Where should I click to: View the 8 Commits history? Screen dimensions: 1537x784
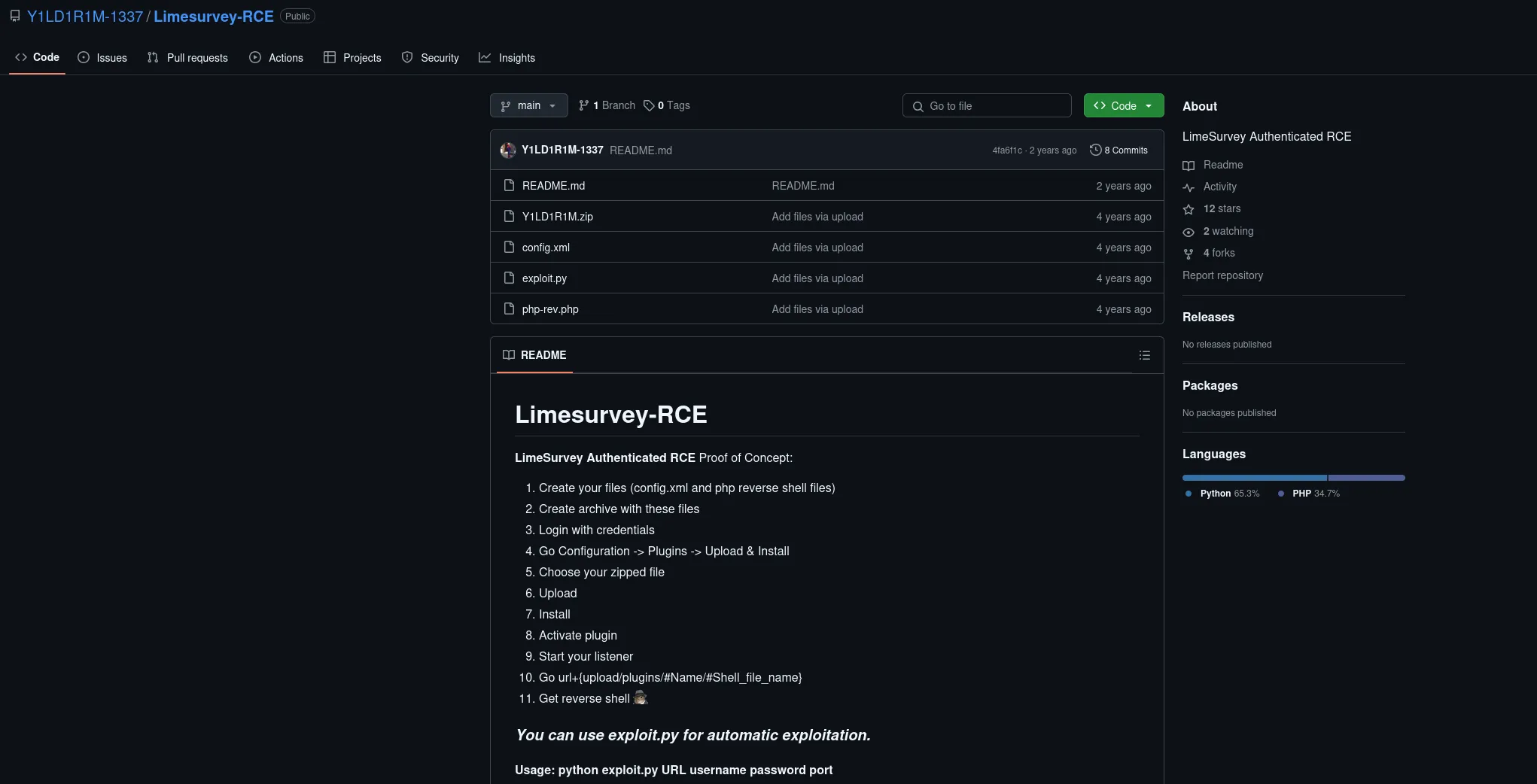coord(1119,150)
